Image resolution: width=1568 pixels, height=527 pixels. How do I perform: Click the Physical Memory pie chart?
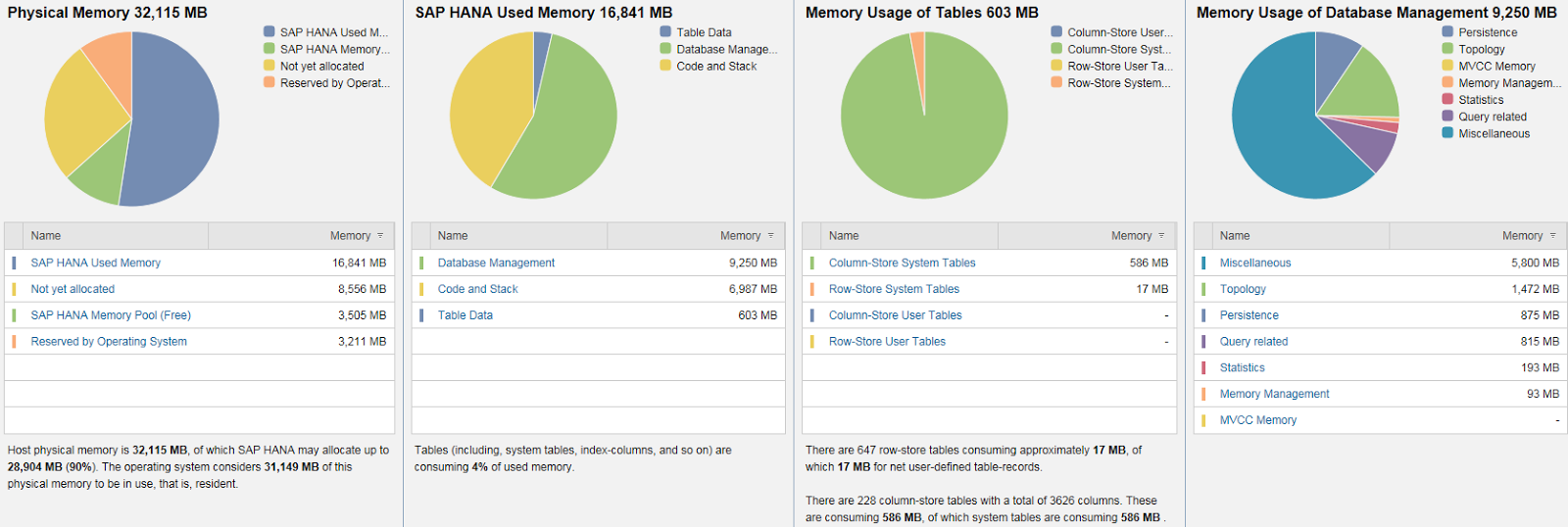click(131, 119)
